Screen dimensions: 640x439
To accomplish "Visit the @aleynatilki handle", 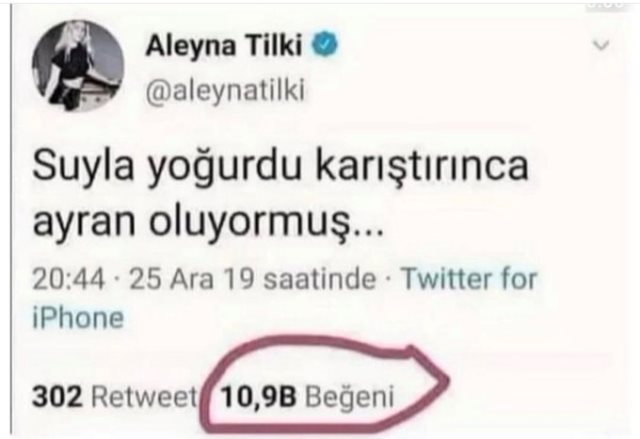I will [x=225, y=90].
